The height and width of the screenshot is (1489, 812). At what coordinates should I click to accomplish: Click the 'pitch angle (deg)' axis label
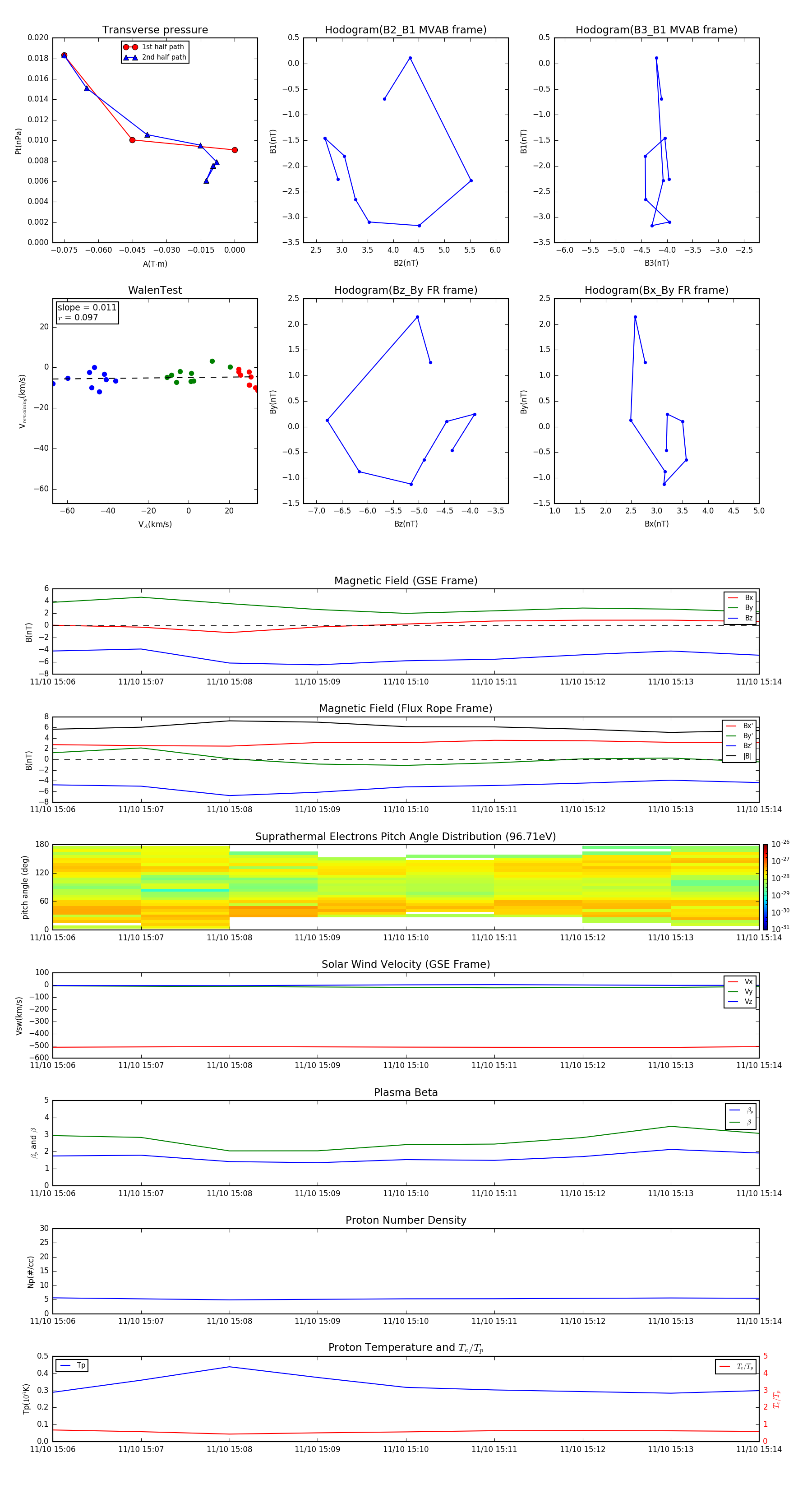click(x=25, y=887)
